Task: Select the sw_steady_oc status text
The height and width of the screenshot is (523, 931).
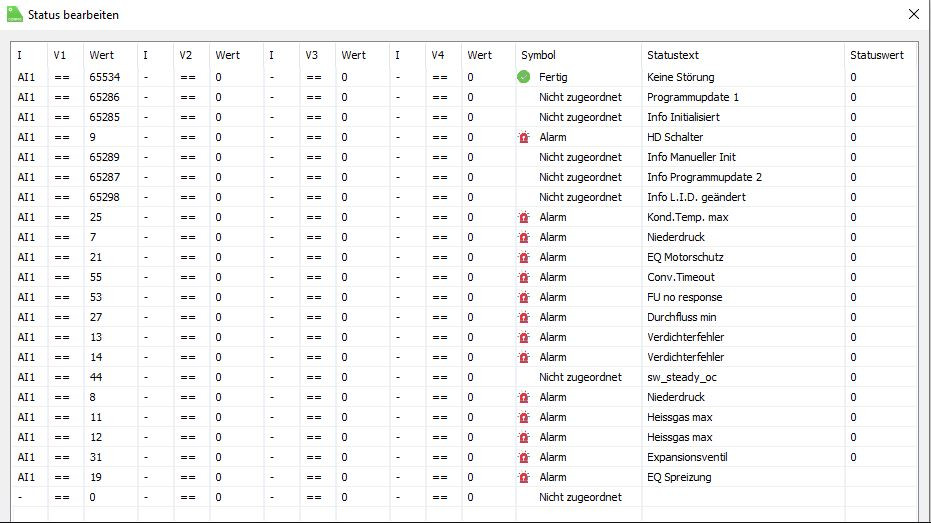Action: click(682, 378)
